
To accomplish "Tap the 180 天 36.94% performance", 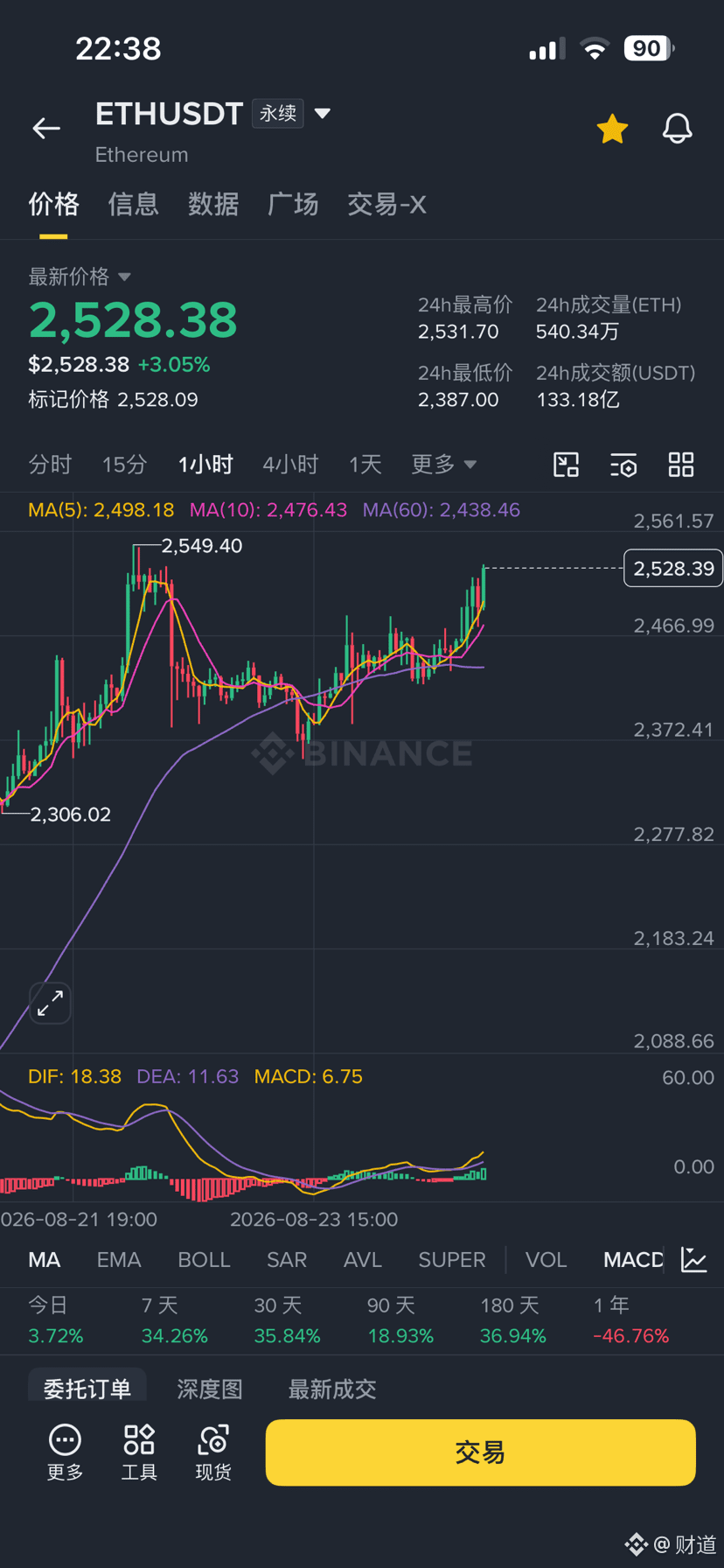I will coord(513,1320).
